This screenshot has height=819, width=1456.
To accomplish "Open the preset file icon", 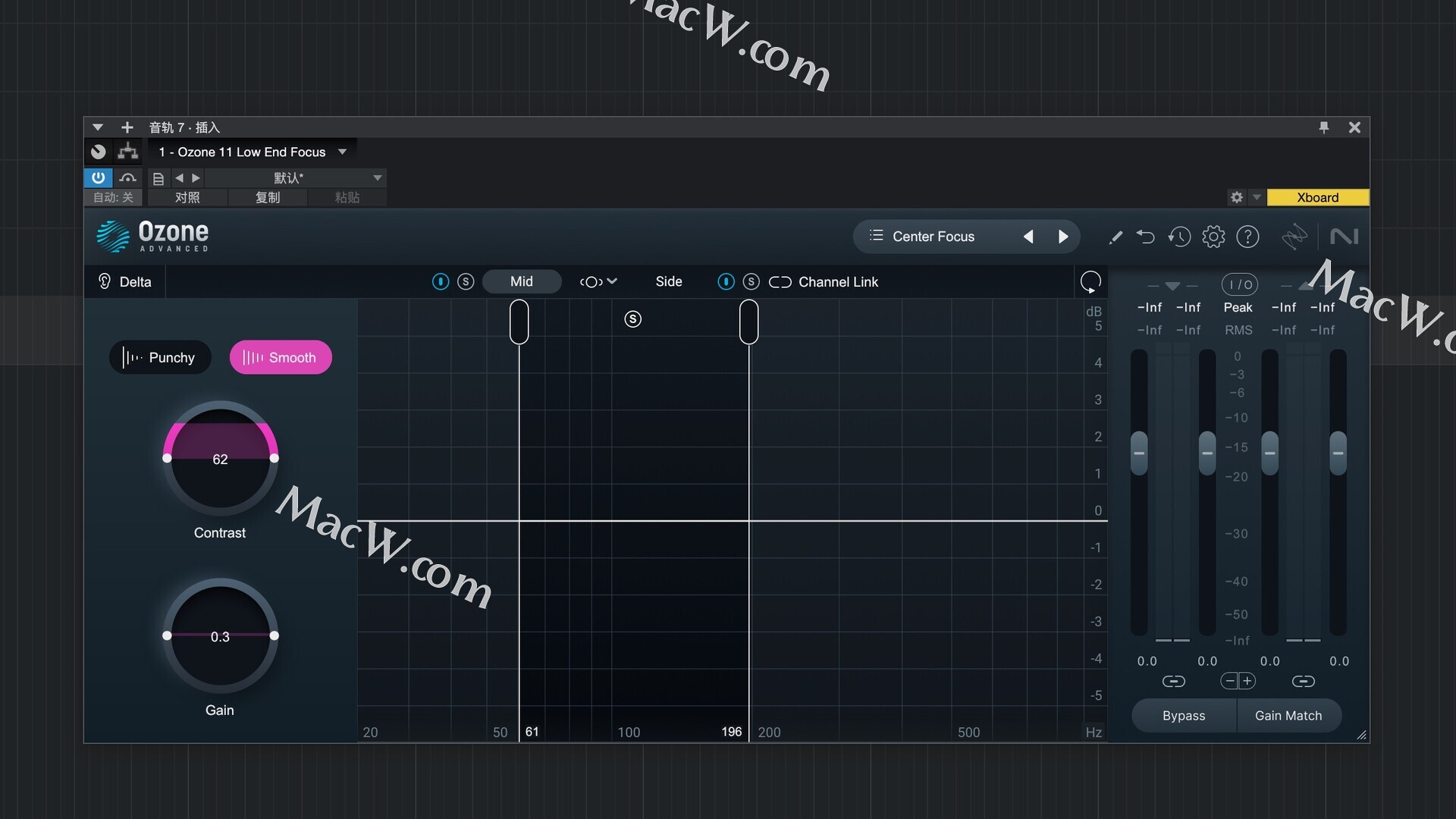I will click(158, 178).
